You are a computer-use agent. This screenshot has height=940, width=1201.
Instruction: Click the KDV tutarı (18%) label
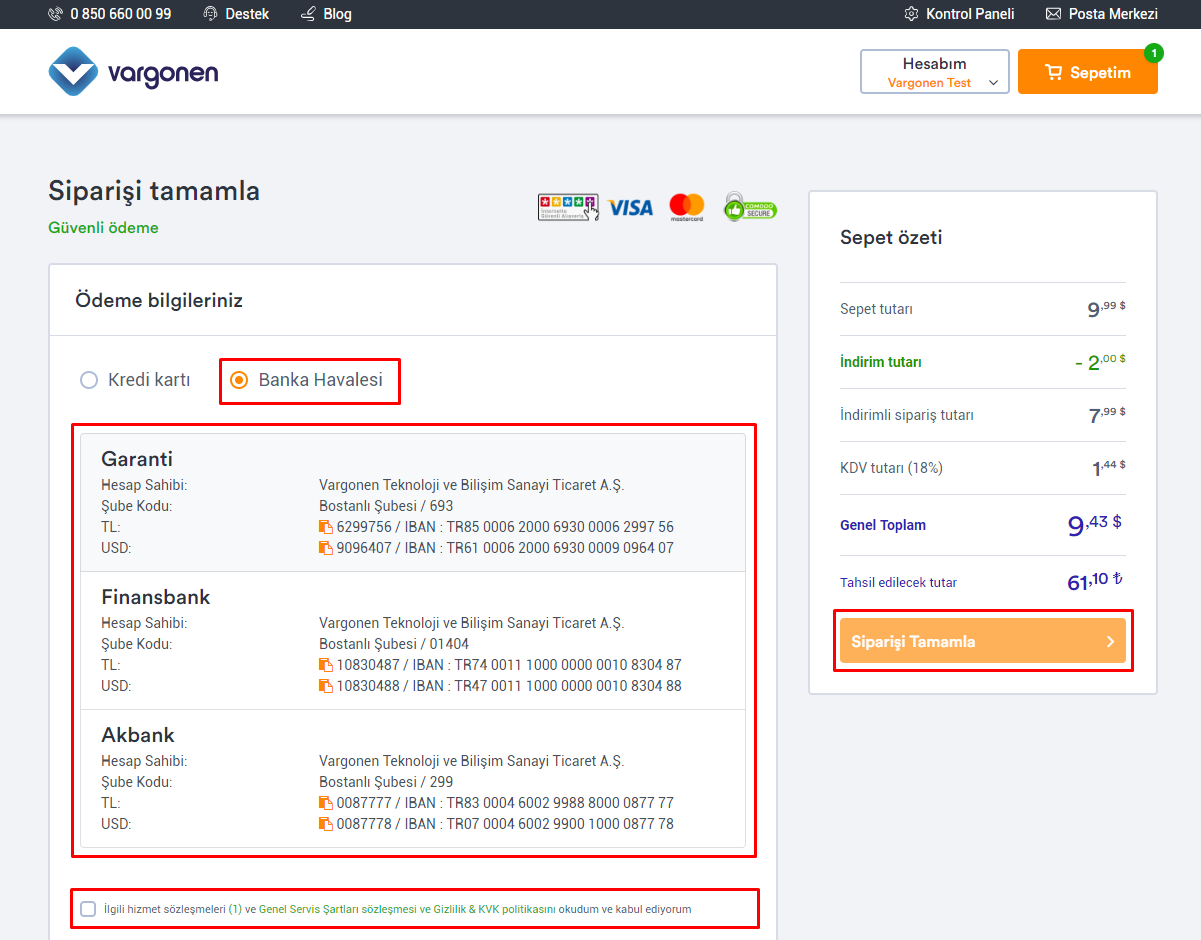pyautogui.click(x=891, y=468)
